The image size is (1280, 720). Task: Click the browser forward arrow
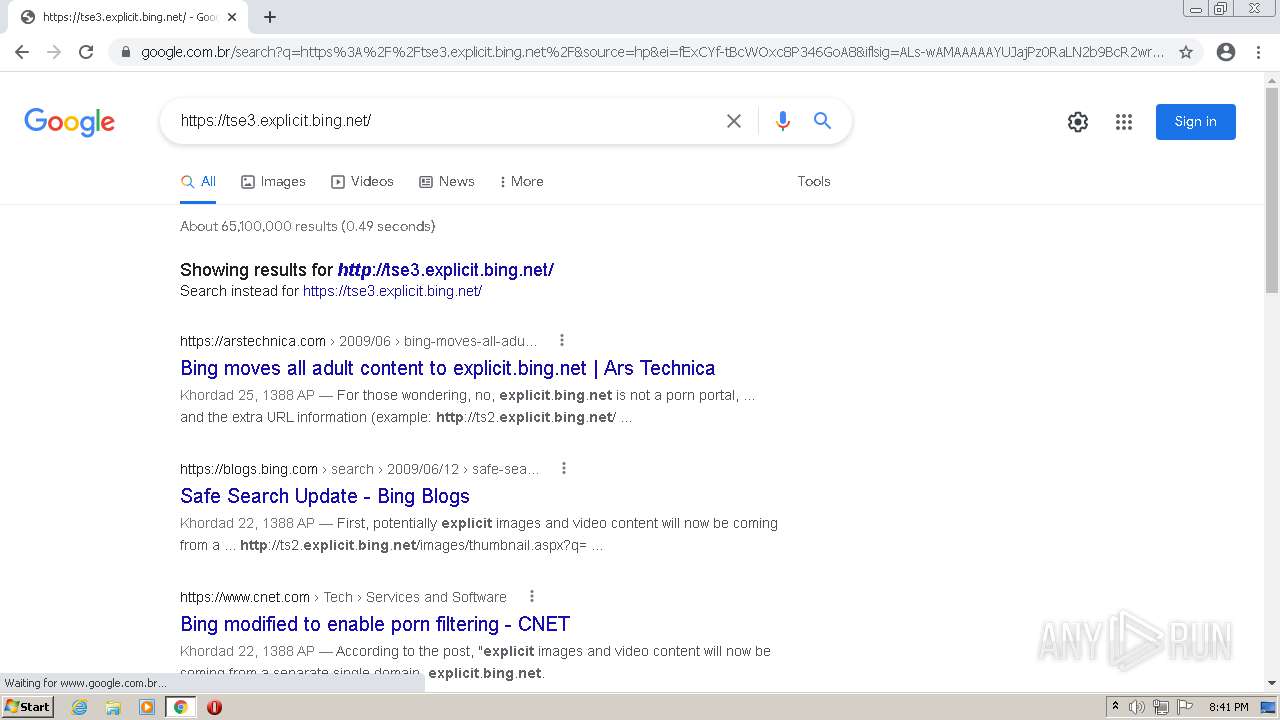54,52
